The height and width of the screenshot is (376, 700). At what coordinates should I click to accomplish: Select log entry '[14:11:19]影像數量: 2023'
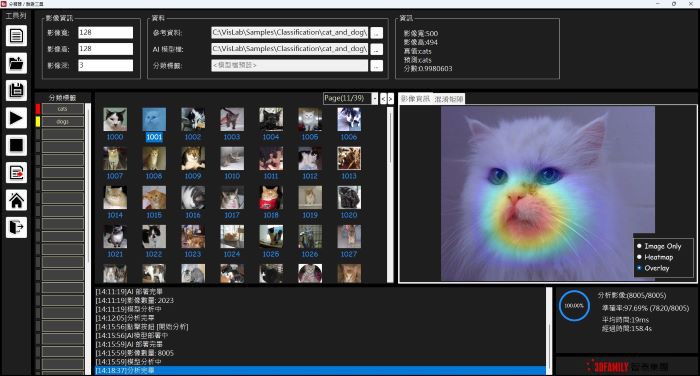tap(134, 301)
